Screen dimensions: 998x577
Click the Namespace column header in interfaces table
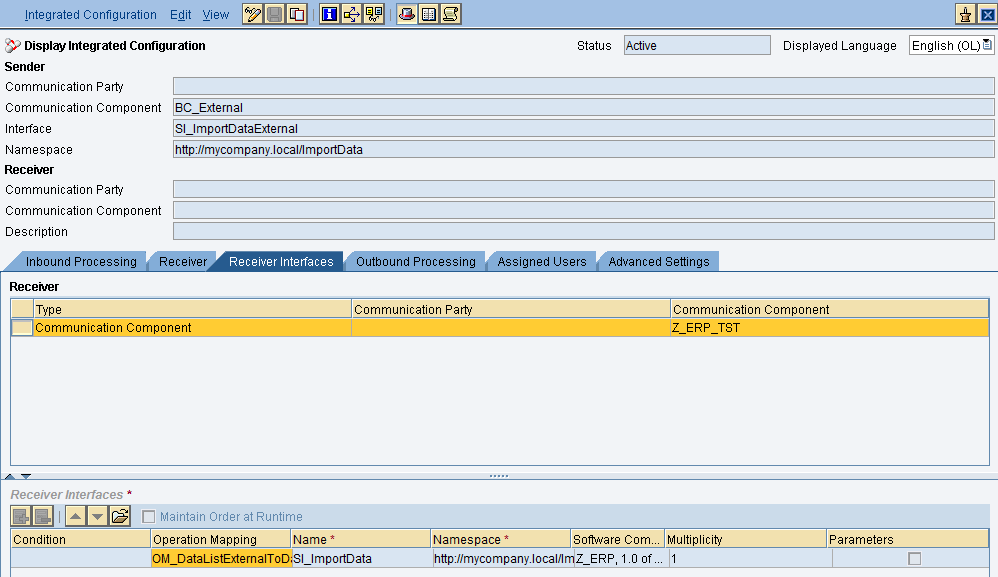click(x=501, y=539)
